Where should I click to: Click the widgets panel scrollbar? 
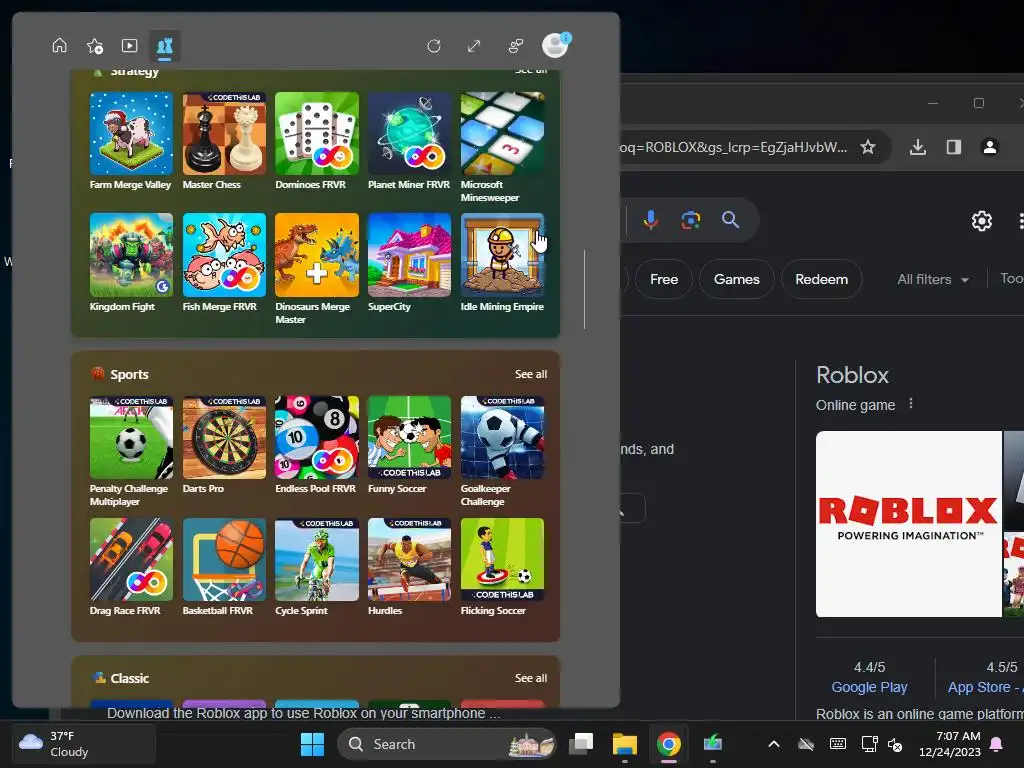[x=584, y=289]
